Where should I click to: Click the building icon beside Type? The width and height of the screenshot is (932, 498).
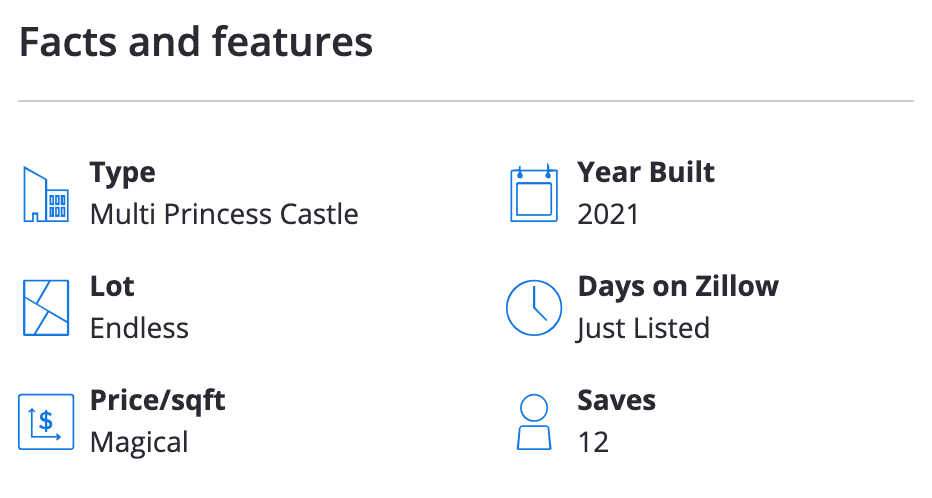tap(45, 195)
